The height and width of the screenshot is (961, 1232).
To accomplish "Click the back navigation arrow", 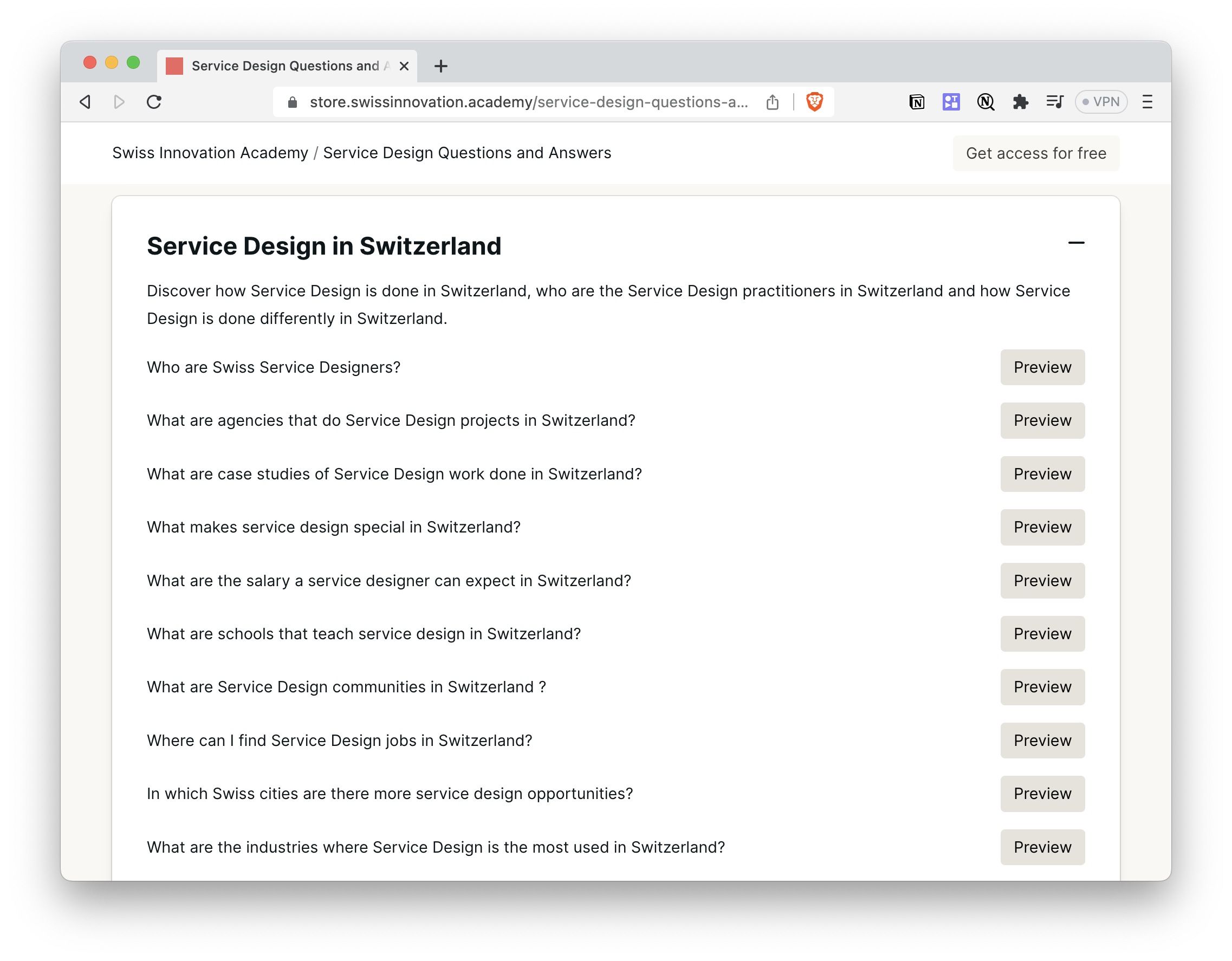I will pyautogui.click(x=85, y=102).
